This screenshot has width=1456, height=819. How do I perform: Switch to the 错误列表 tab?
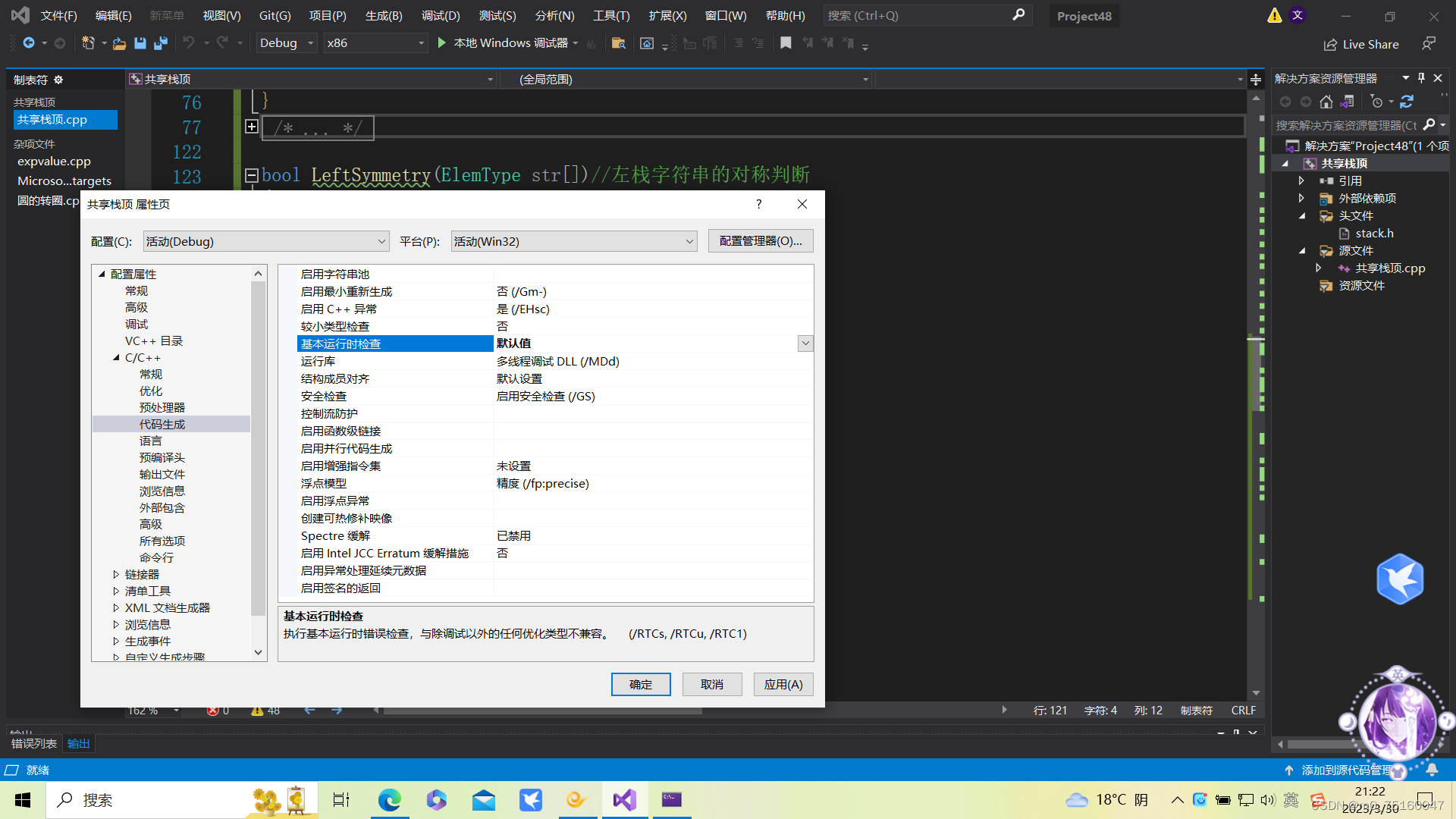coord(33,743)
